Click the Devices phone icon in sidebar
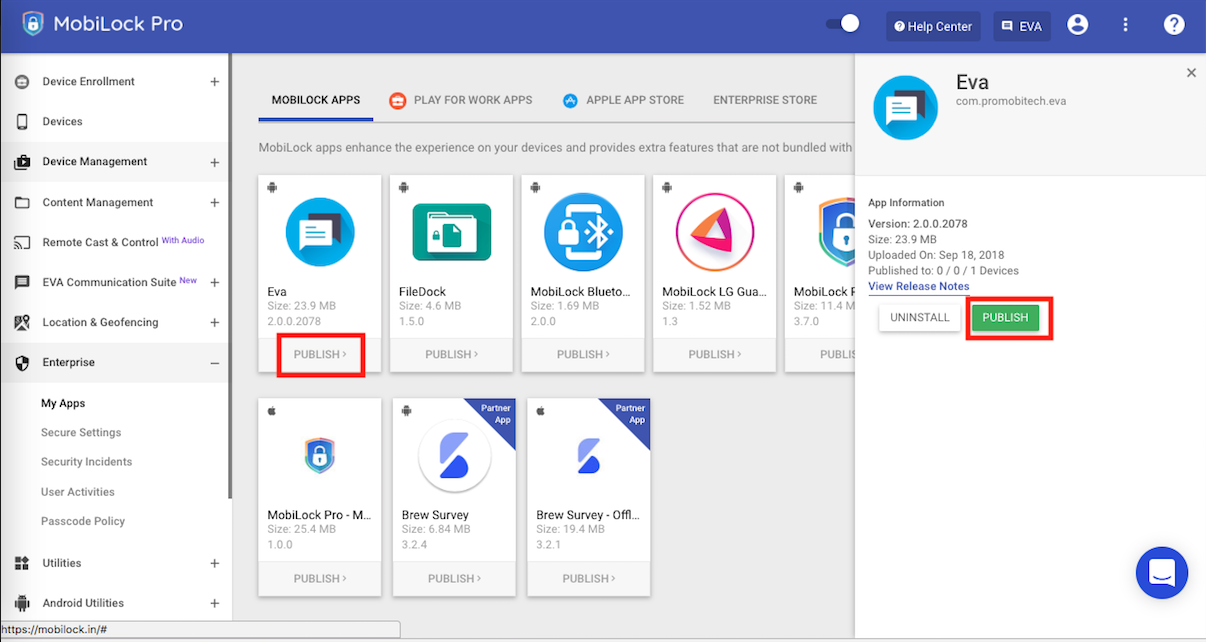 point(22,122)
